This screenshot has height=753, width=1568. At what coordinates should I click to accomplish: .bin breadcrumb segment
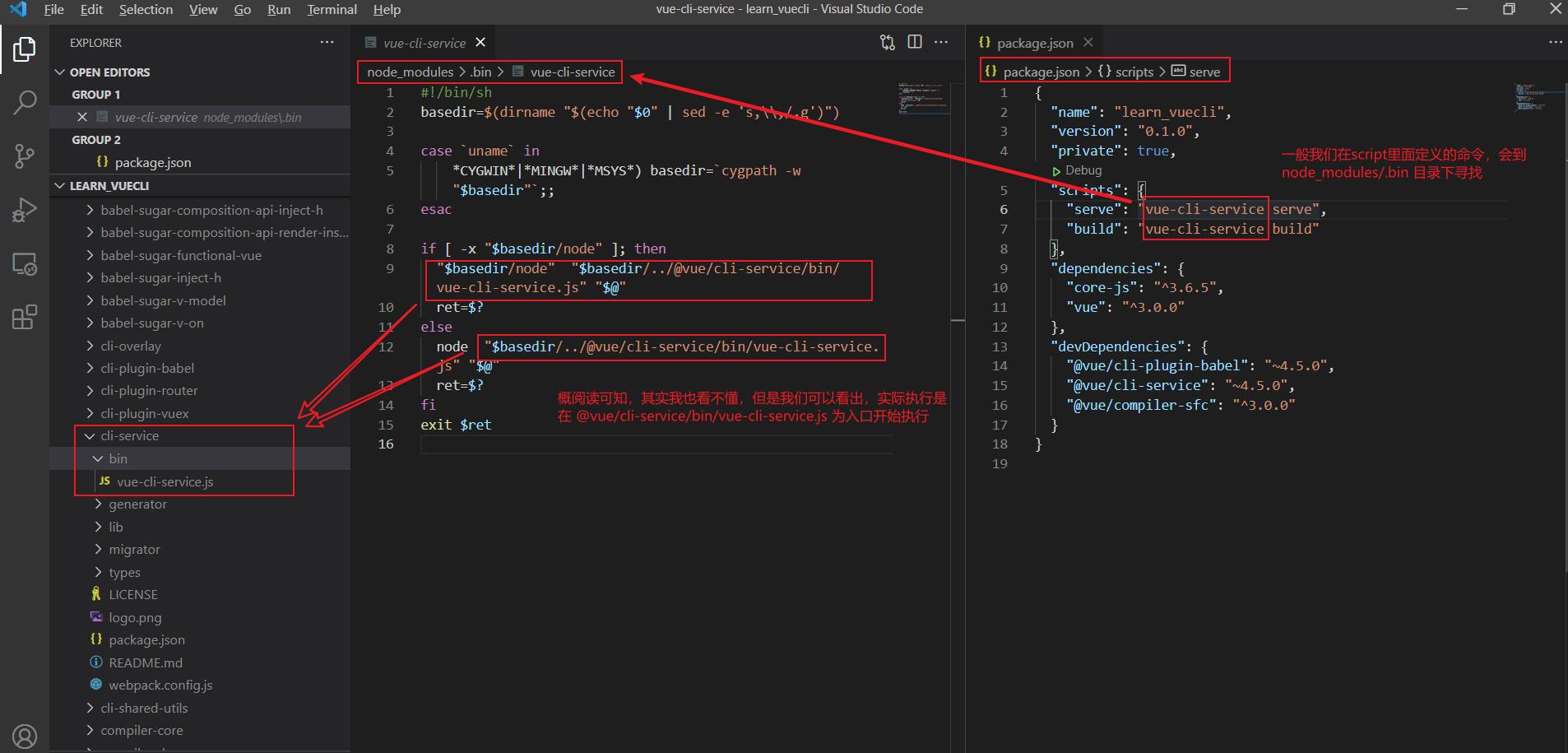pos(481,72)
